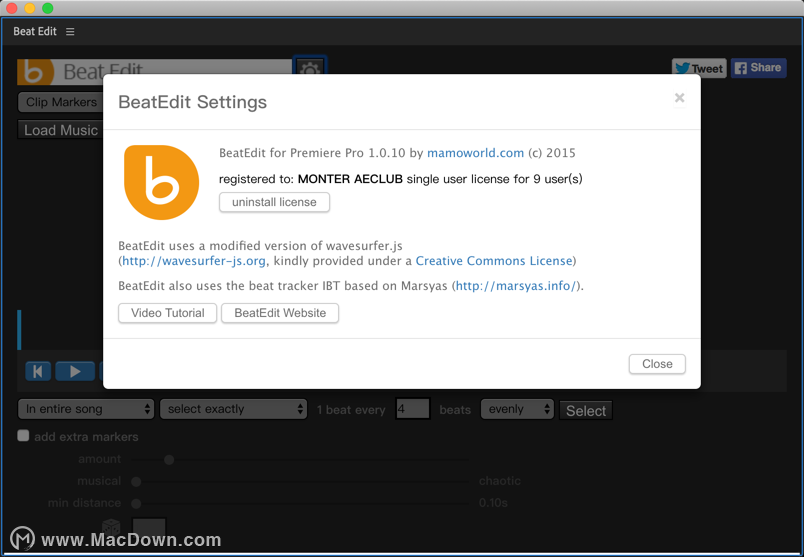Click the red macOS close window button
Screen dimensions: 804x557
click(12, 8)
